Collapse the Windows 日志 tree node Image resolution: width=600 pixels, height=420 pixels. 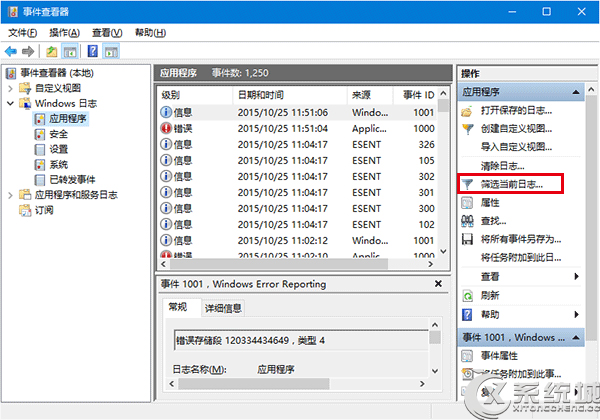click(10, 103)
